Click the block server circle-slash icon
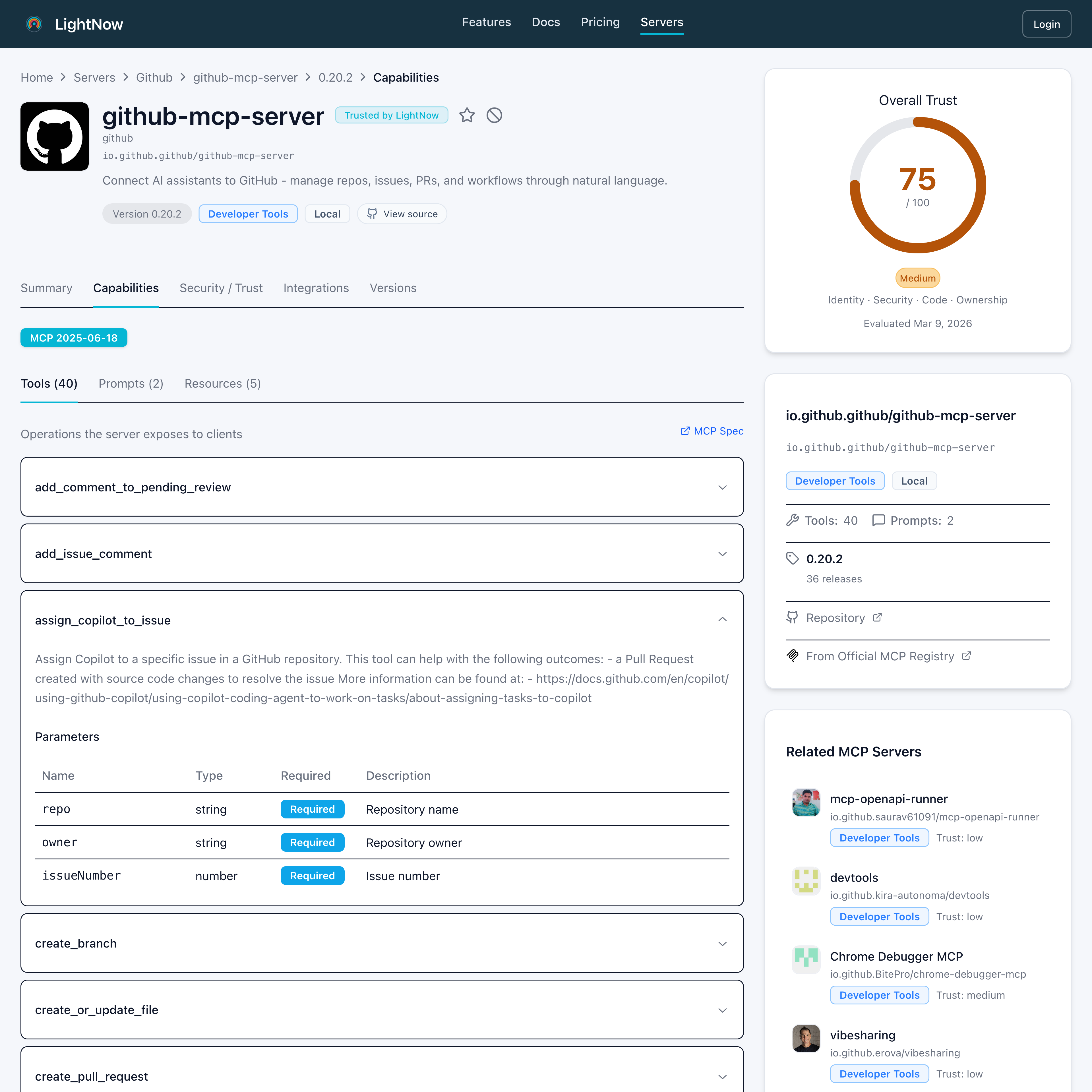The height and width of the screenshot is (1092, 1092). coord(495,115)
